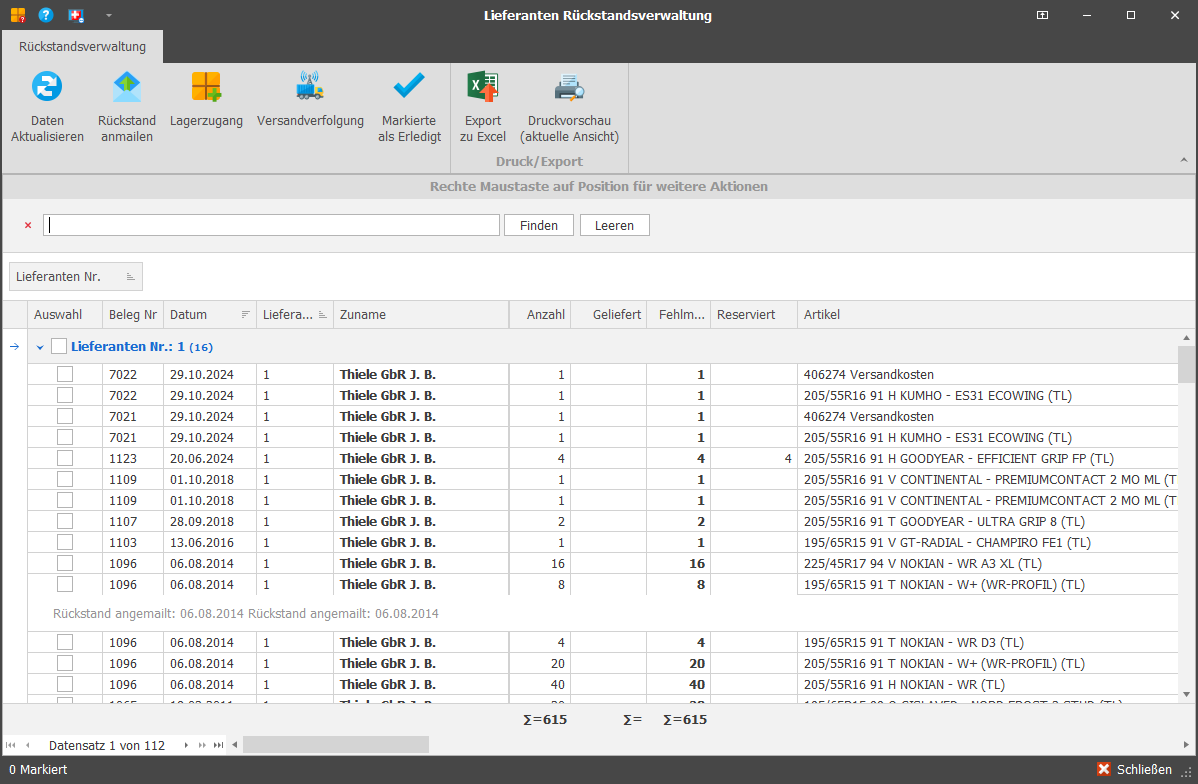
Task: Click the red cross support icon in title bar
Action: (x=76, y=15)
